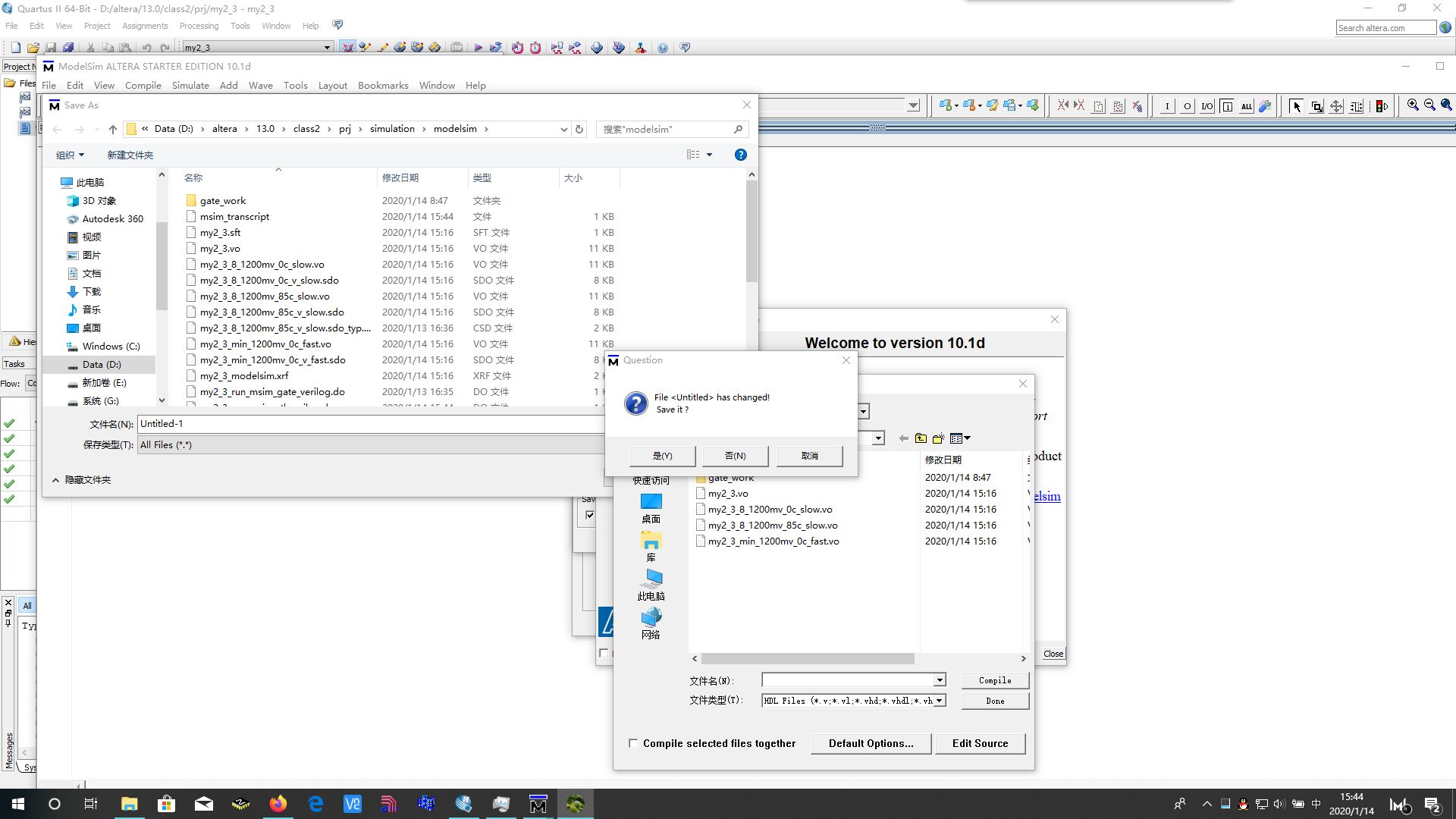Open view options dropdown in Save As toolbar
Viewport: 1456px width, 819px height.
710,155
